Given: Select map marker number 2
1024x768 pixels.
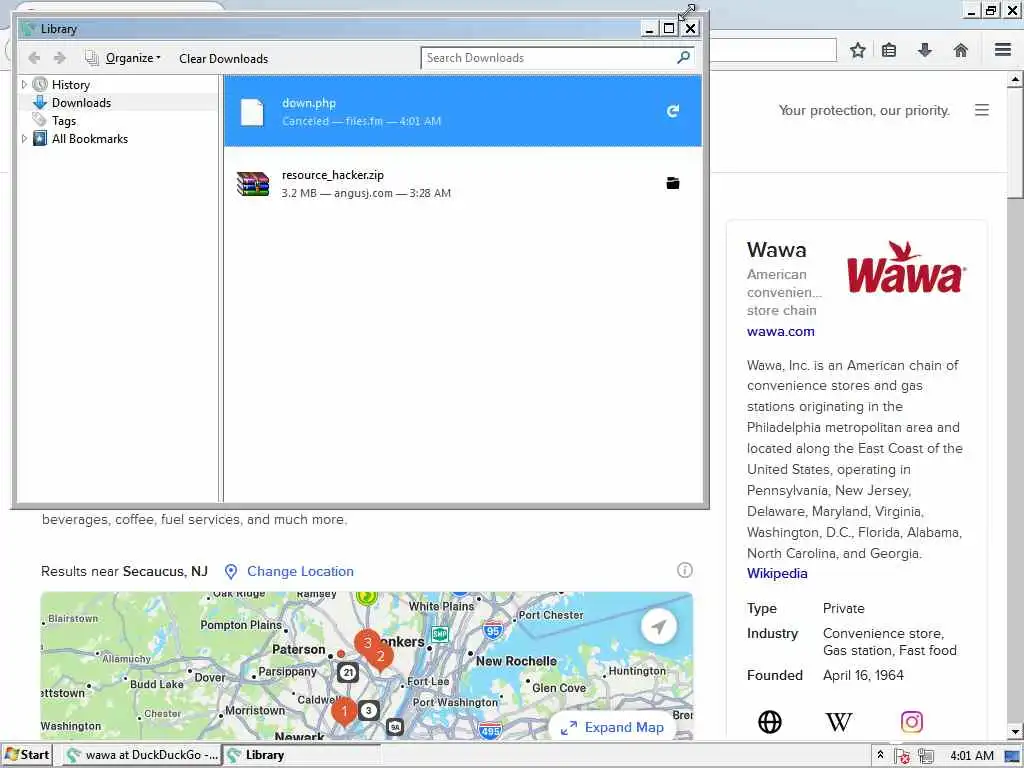Looking at the screenshot, I should [381, 657].
